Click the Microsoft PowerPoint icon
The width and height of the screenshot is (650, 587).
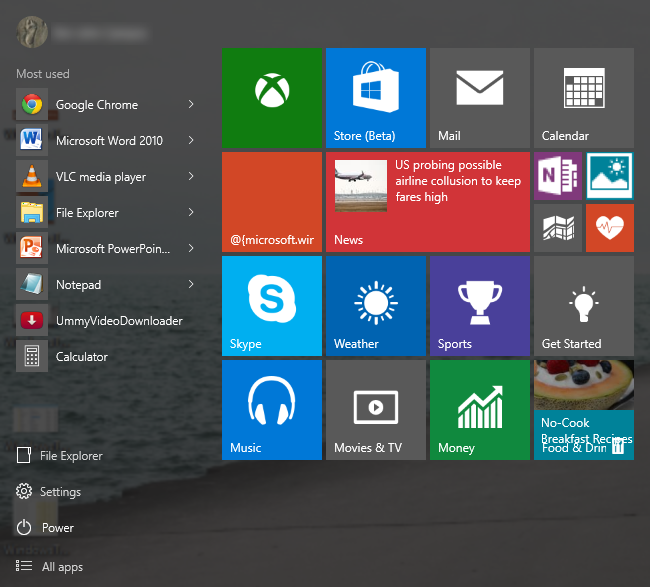click(x=32, y=248)
